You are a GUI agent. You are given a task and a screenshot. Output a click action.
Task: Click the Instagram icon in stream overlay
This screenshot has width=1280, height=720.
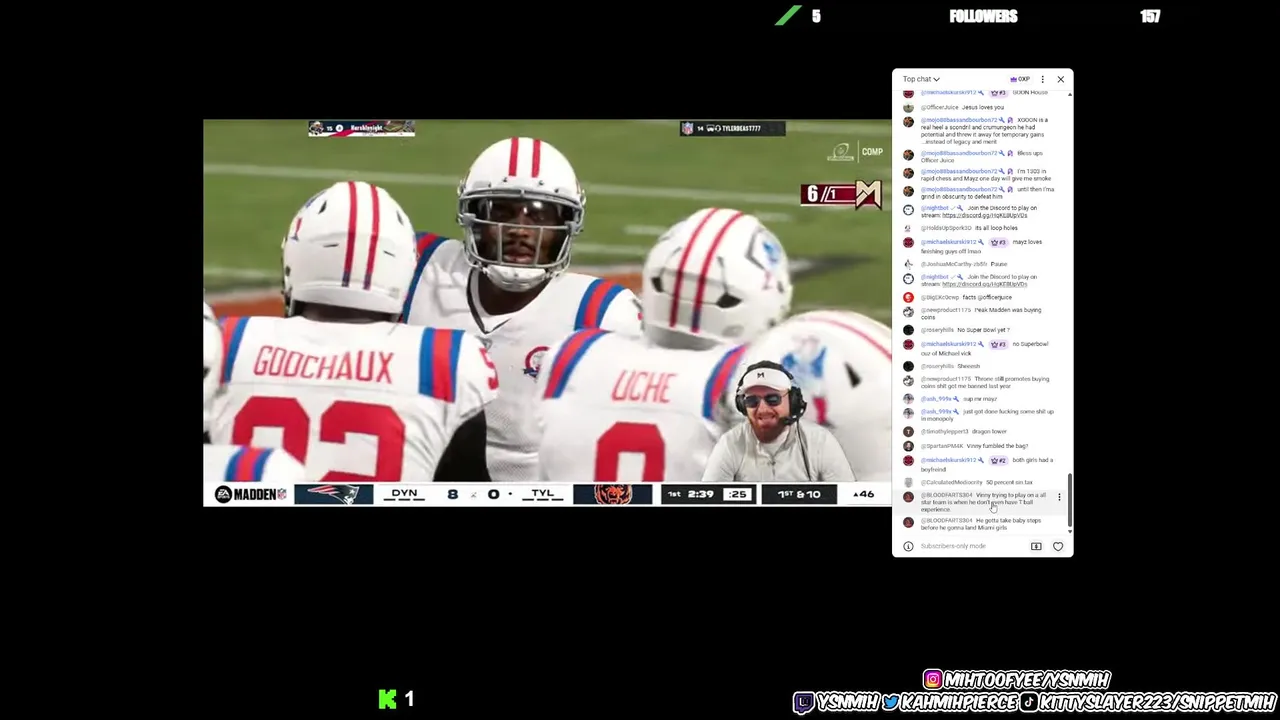pos(933,680)
